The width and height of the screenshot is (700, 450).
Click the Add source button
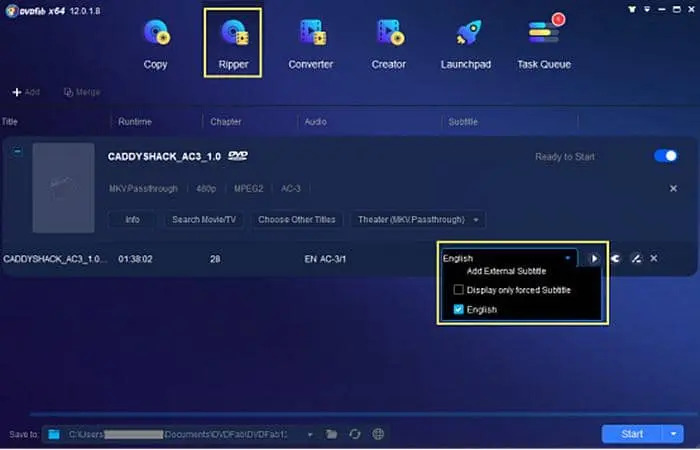(26, 92)
